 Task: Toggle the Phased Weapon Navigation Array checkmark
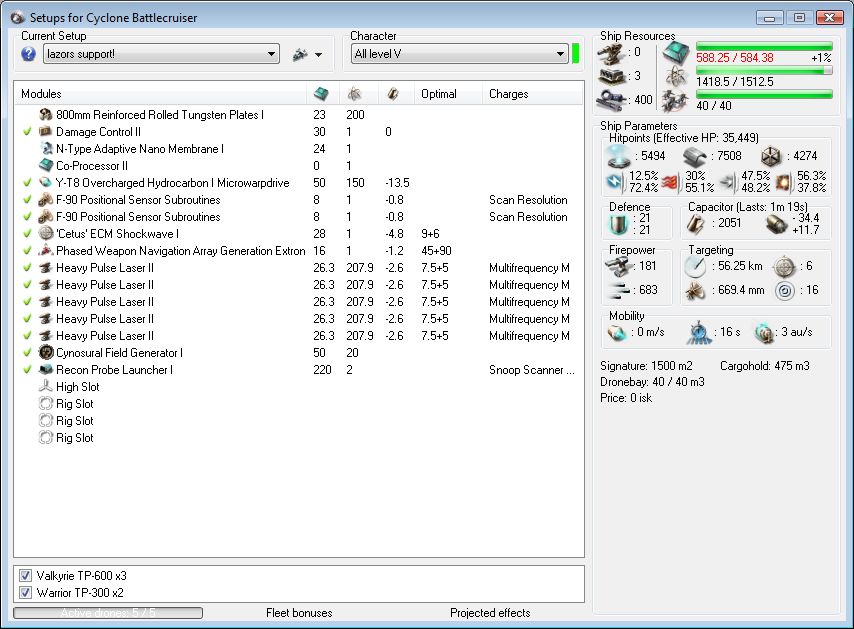pos(27,251)
